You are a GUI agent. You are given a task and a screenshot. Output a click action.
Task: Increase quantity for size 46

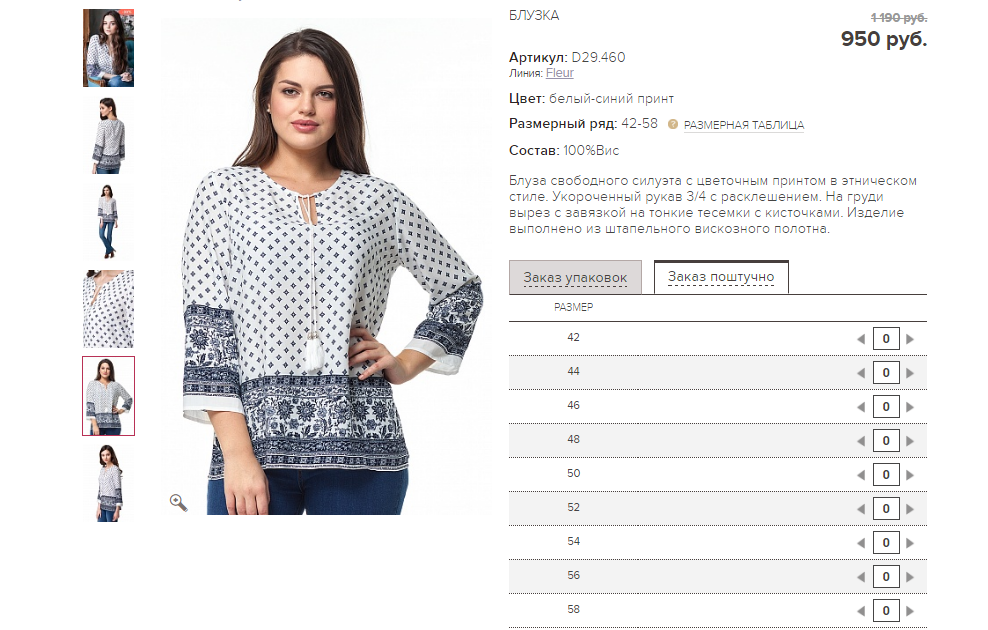click(910, 407)
